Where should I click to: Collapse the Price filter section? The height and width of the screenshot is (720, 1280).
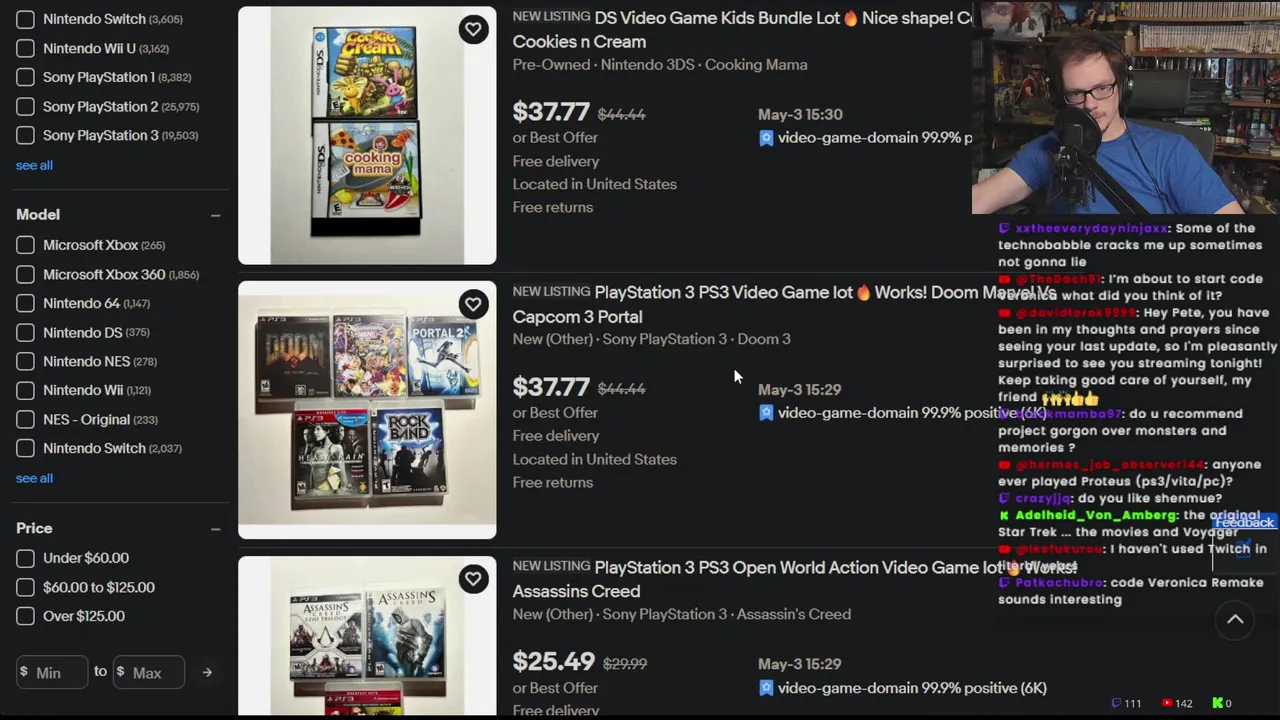pos(215,528)
